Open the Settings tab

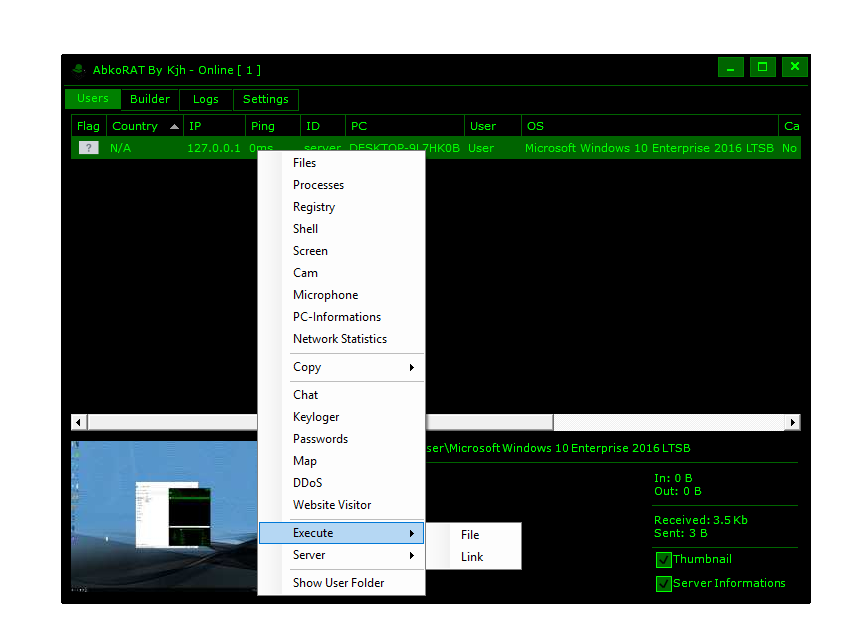coord(266,99)
